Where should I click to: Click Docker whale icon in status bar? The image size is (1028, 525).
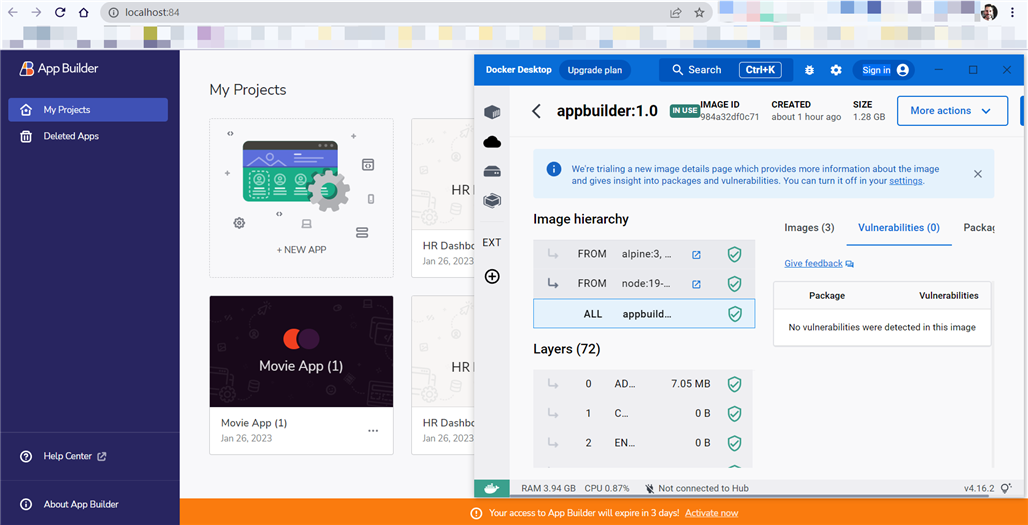point(491,488)
